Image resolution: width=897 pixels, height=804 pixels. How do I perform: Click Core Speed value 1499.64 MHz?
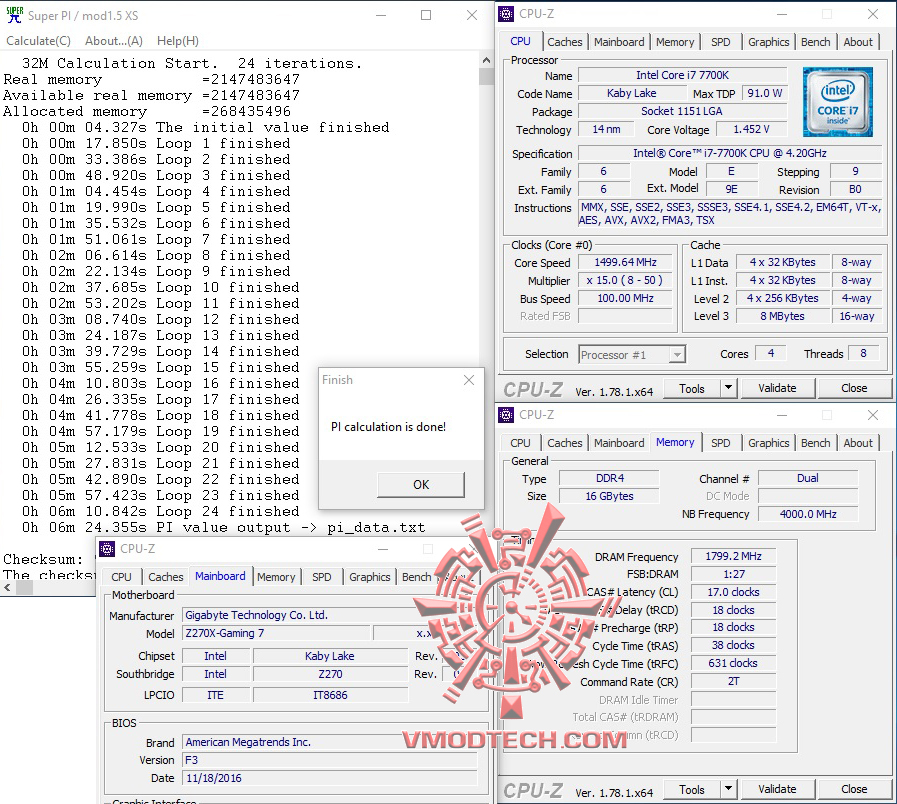[x=625, y=262]
